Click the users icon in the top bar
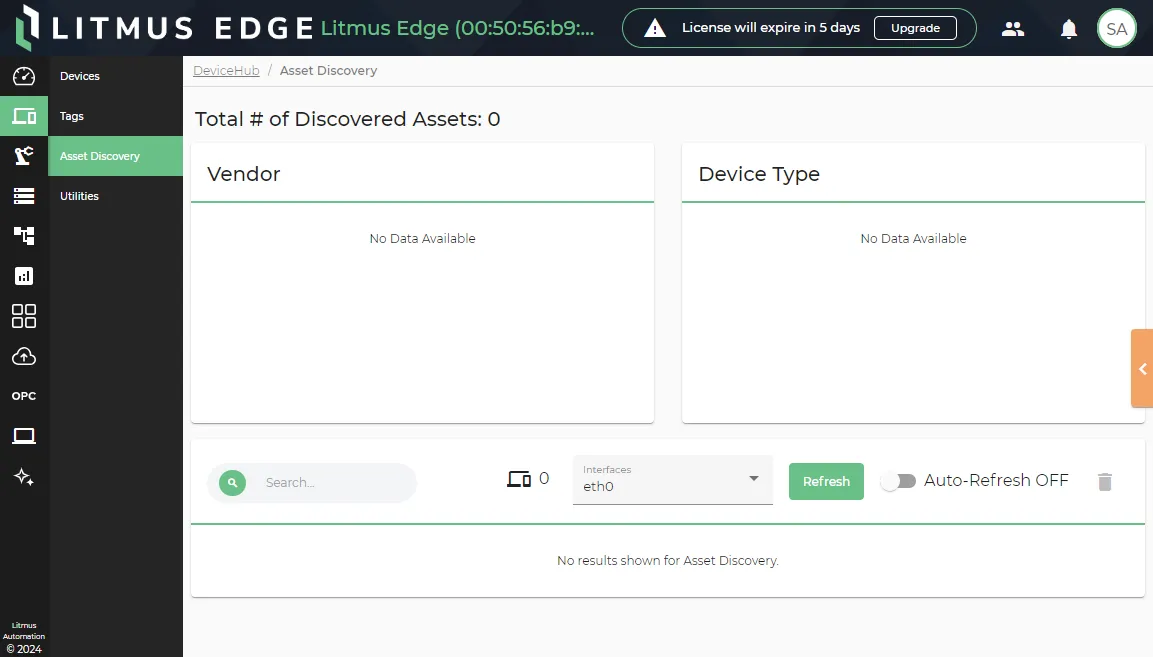1153x657 pixels. 1013,28
